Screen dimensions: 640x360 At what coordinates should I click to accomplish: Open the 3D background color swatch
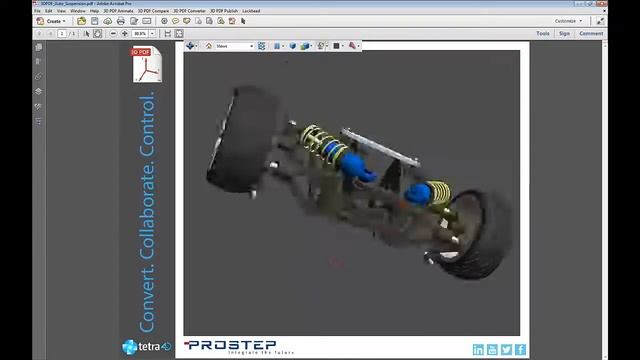pyautogui.click(x=337, y=46)
